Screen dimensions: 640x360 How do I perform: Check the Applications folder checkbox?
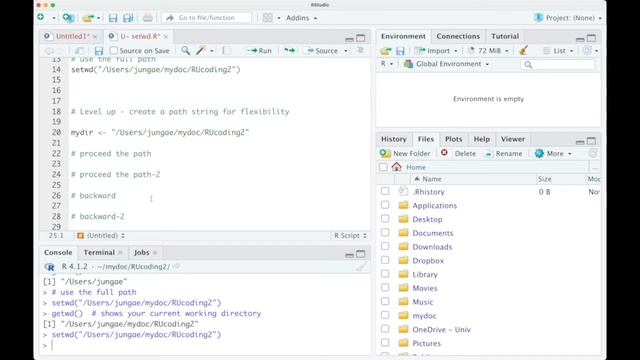[x=385, y=205]
